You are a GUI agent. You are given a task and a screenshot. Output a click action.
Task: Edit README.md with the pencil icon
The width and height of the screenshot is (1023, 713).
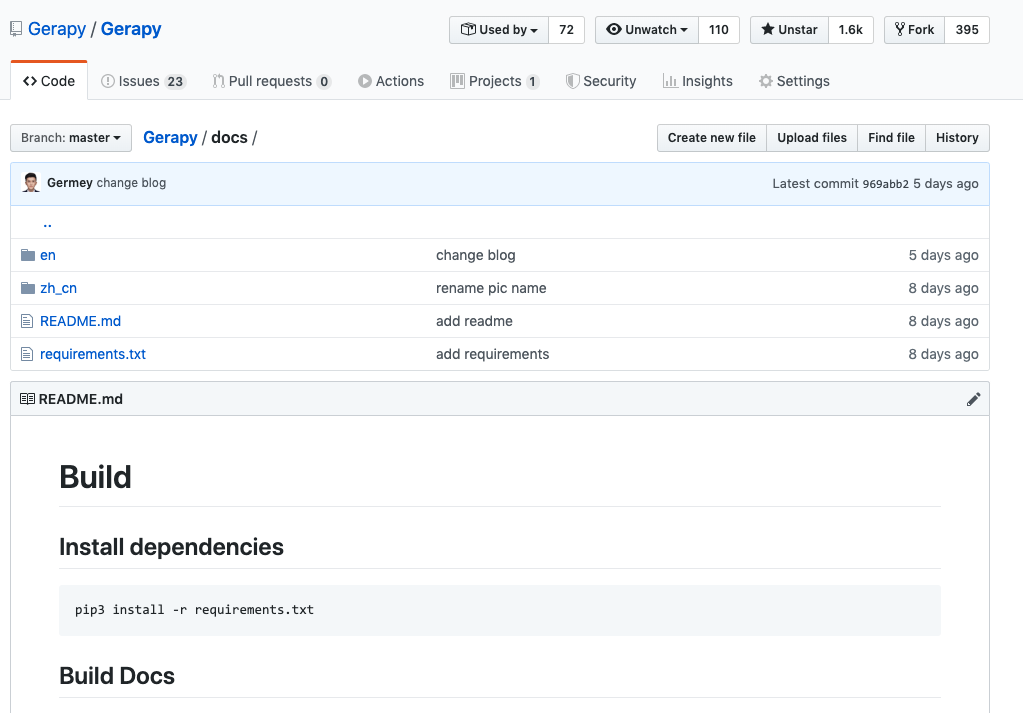click(973, 399)
